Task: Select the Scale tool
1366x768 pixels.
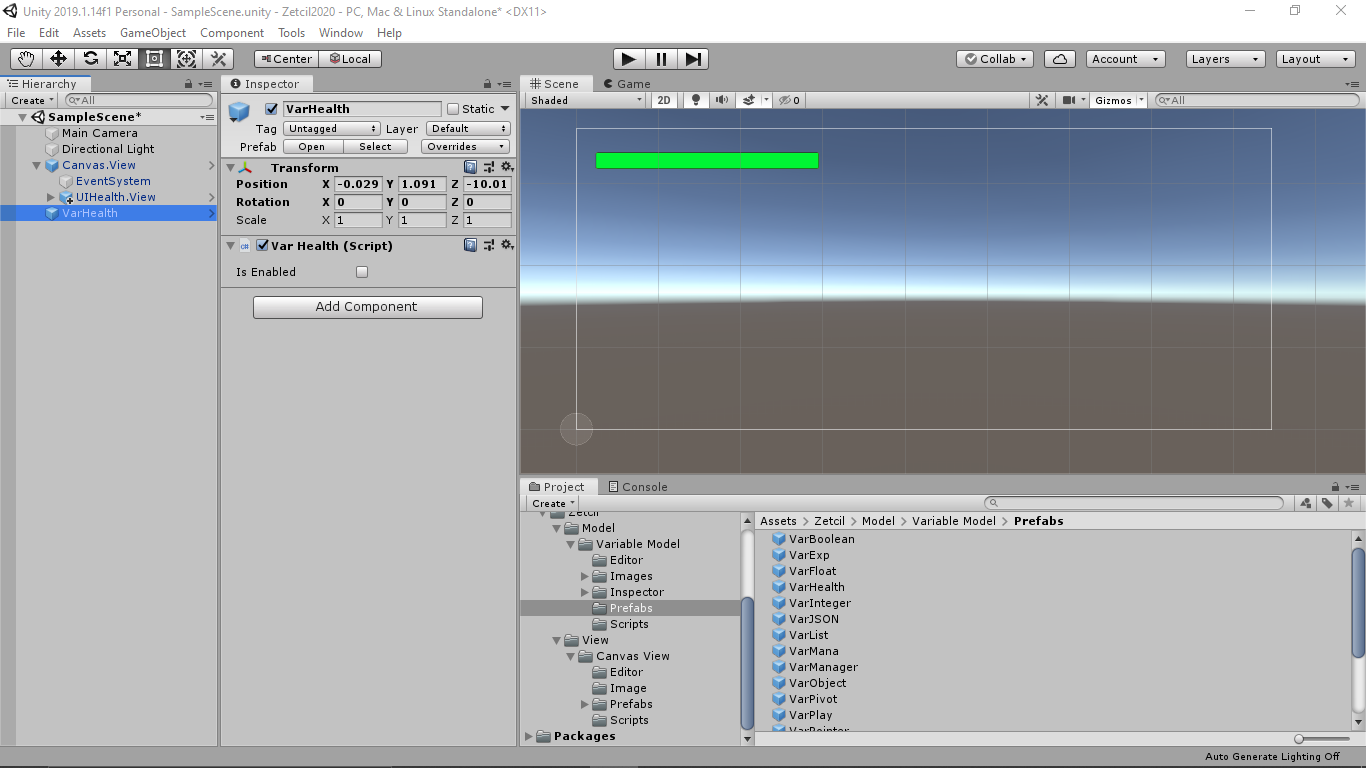Action: pyautogui.click(x=122, y=58)
